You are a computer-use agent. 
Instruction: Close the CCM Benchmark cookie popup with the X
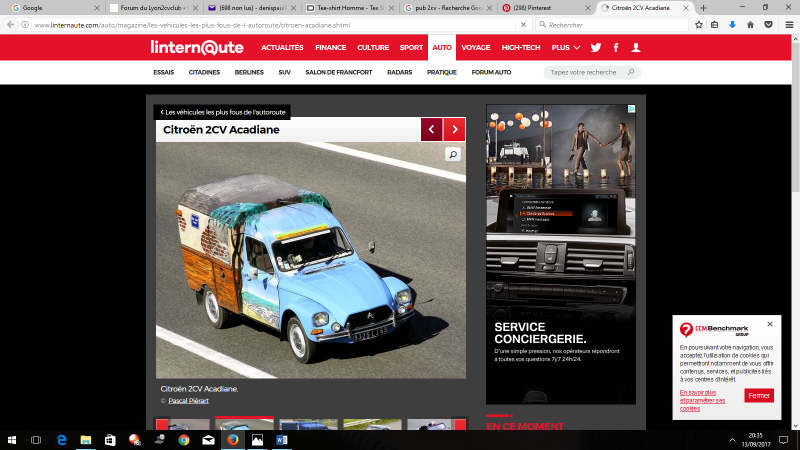tap(770, 324)
